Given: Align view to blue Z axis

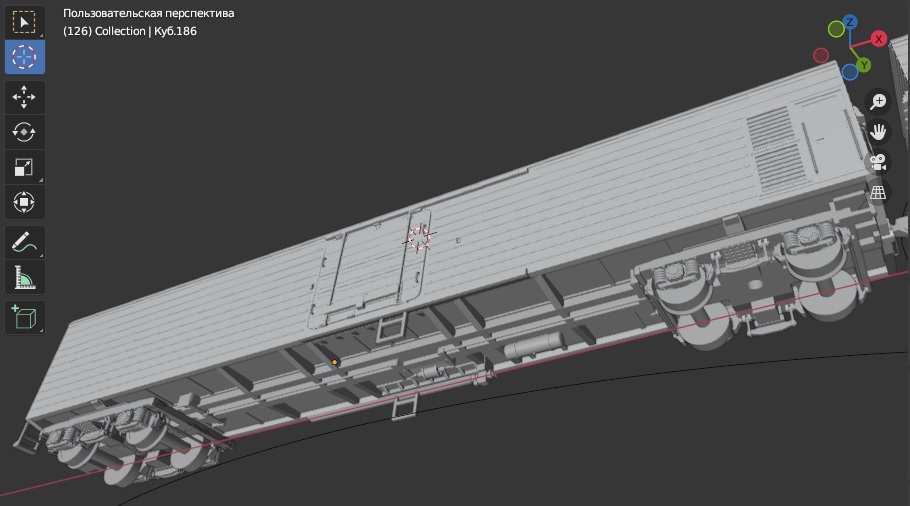Looking at the screenshot, I should pyautogui.click(x=850, y=22).
